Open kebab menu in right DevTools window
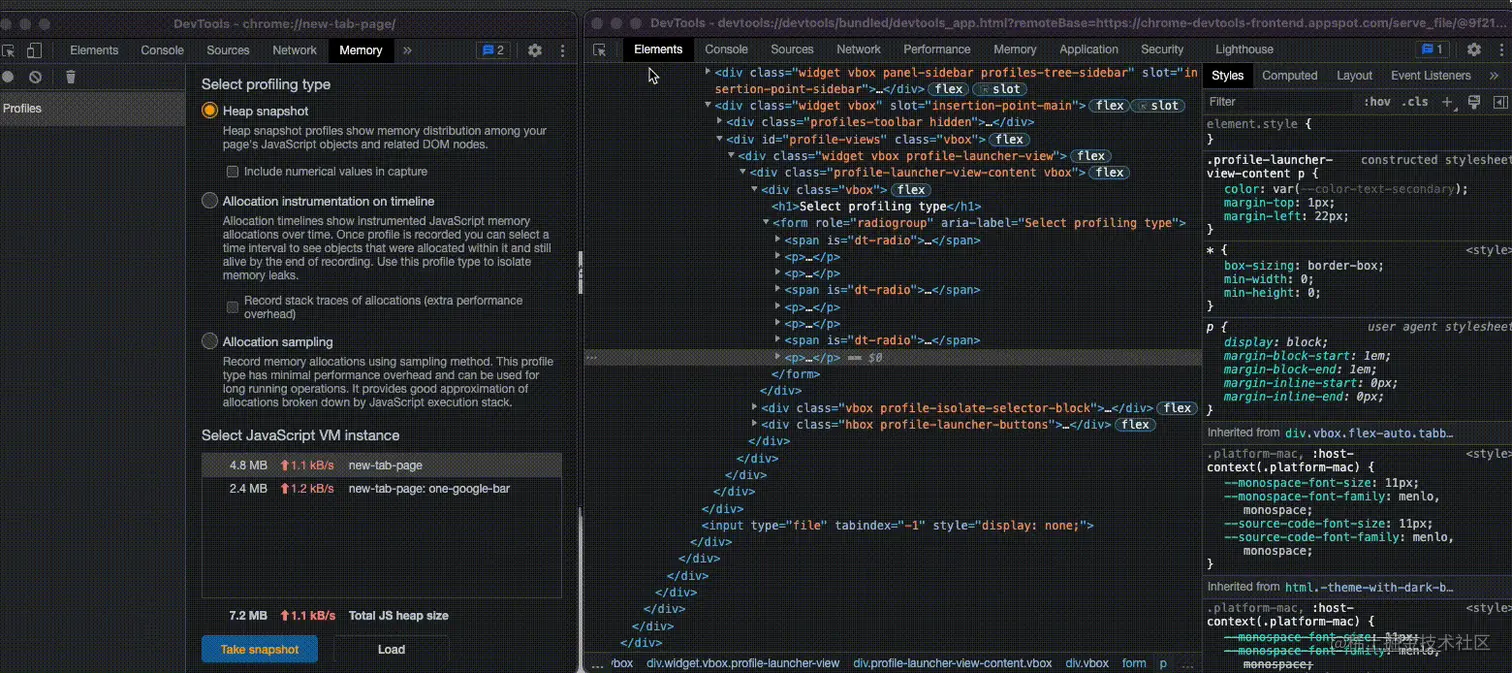Image resolution: width=1512 pixels, height=673 pixels. coord(1502,49)
